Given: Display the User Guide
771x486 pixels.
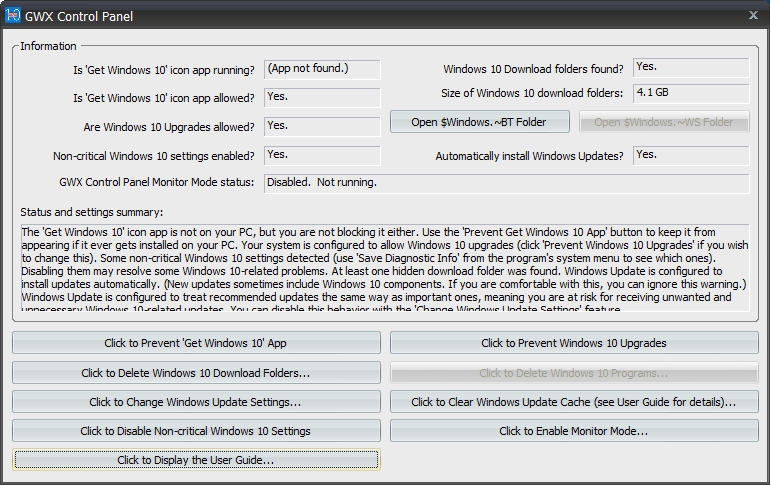Looking at the screenshot, I should pos(196,460).
